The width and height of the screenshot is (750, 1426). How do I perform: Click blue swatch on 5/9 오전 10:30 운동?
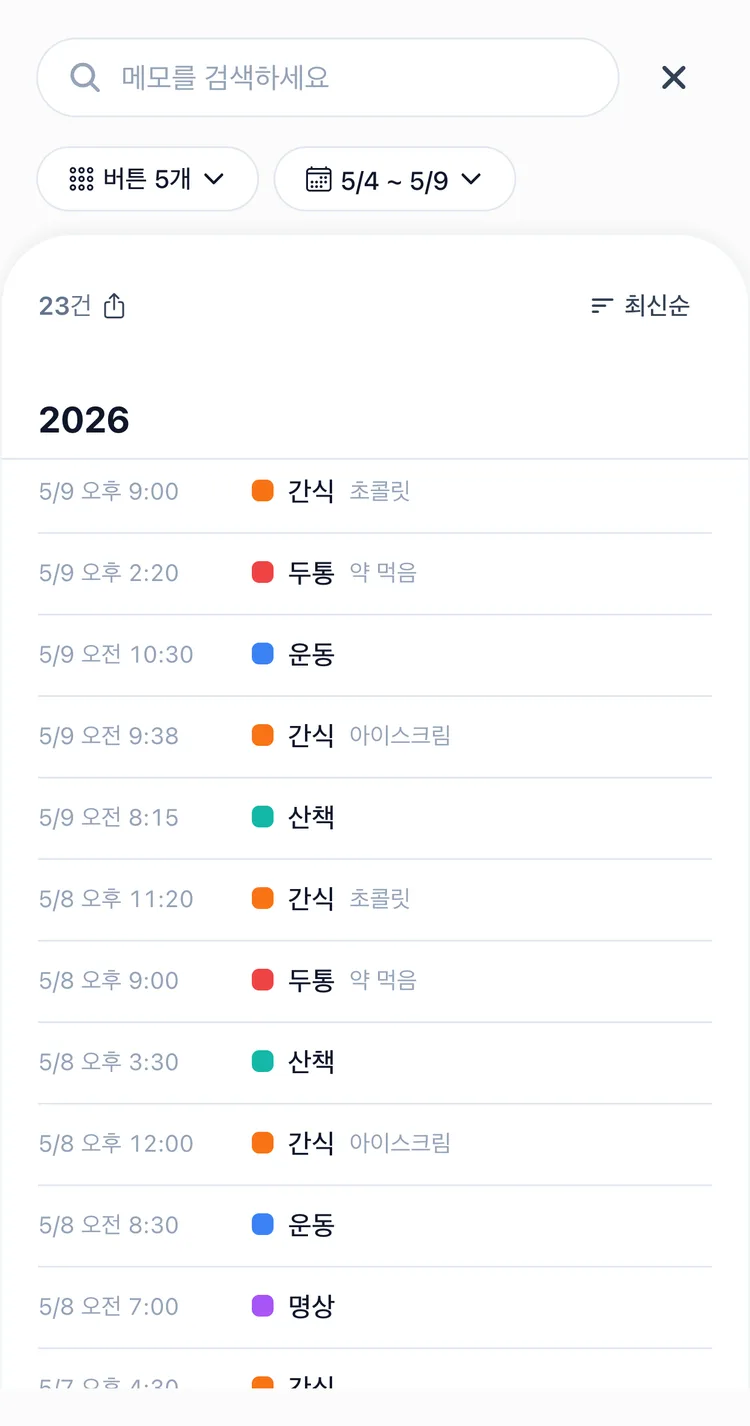pos(263,654)
